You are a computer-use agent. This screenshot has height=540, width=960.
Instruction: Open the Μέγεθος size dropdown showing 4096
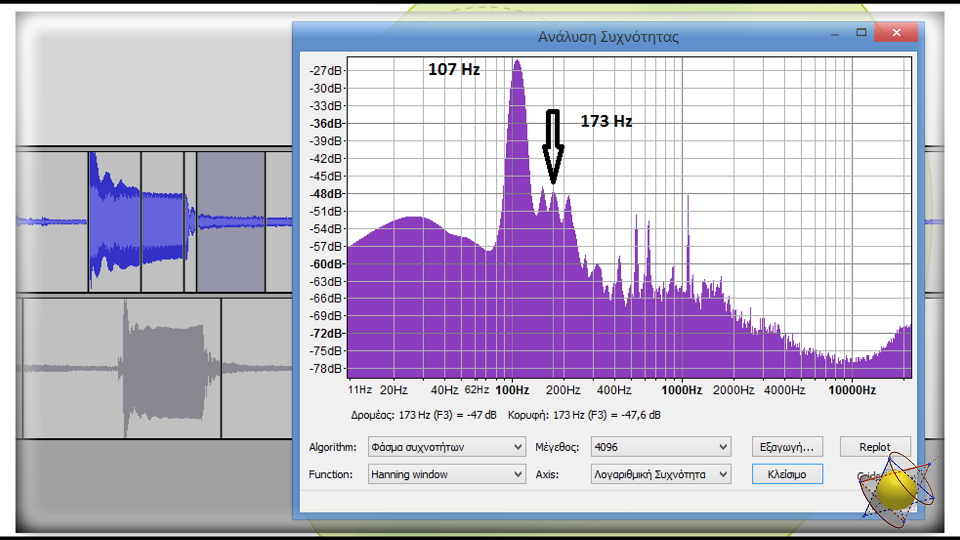click(660, 447)
